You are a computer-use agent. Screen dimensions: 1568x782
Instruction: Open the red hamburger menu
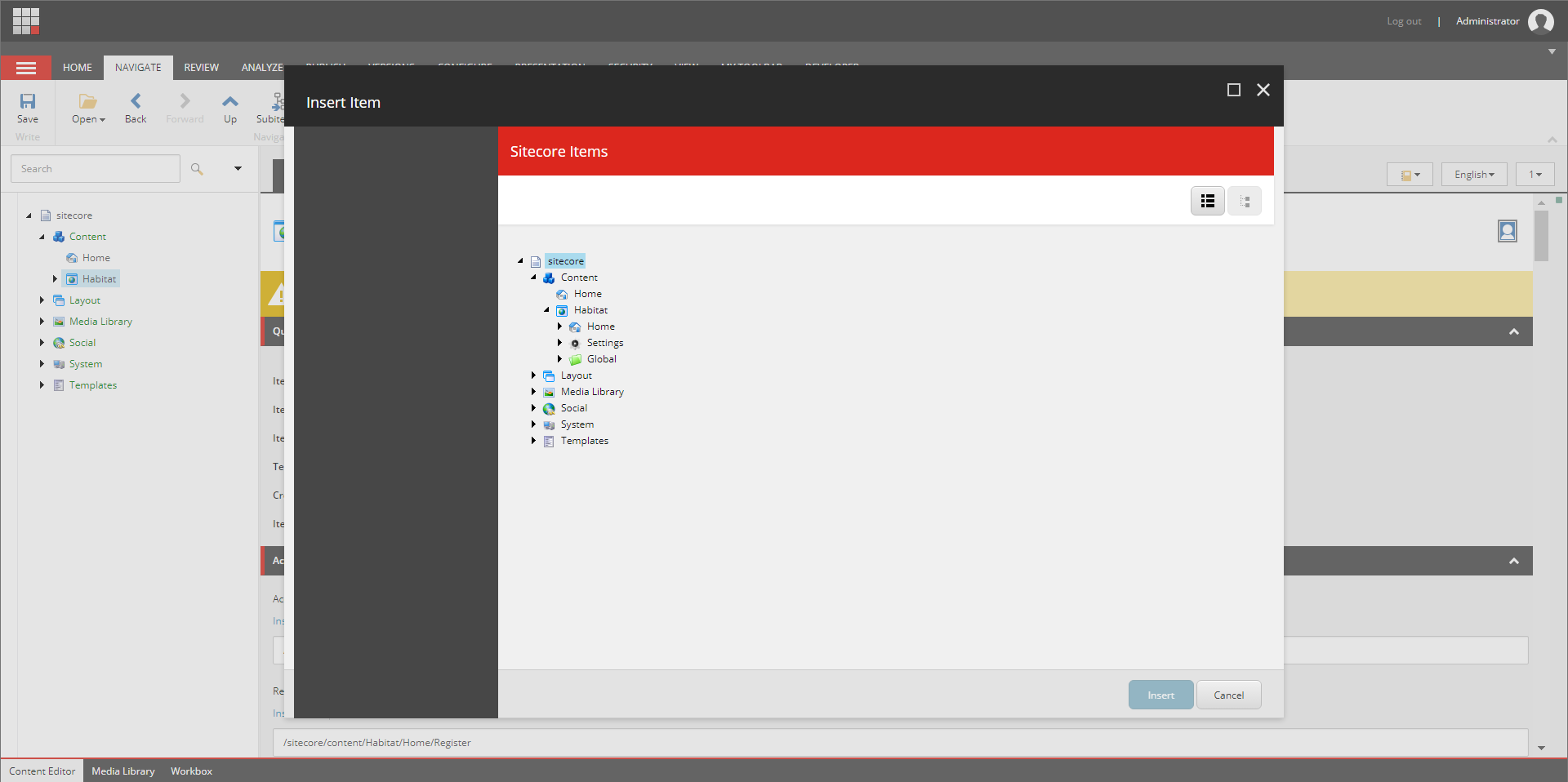(26, 68)
